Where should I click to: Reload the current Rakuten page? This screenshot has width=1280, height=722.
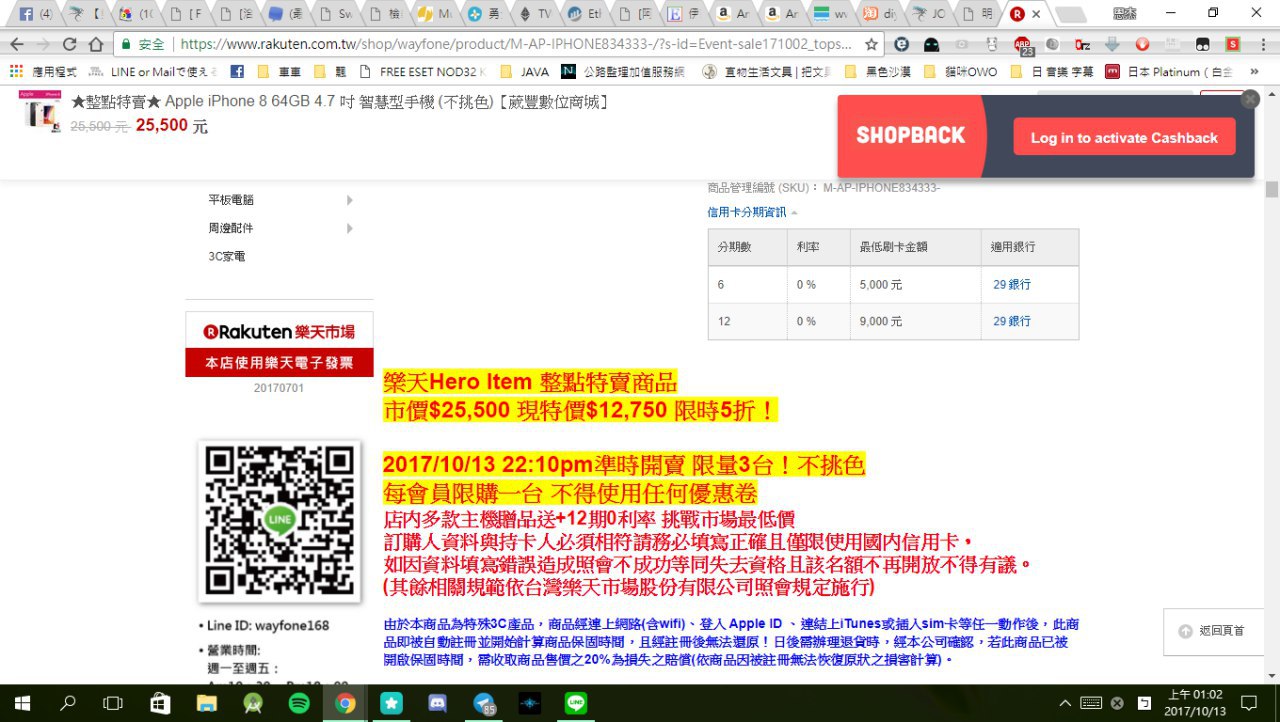69,44
